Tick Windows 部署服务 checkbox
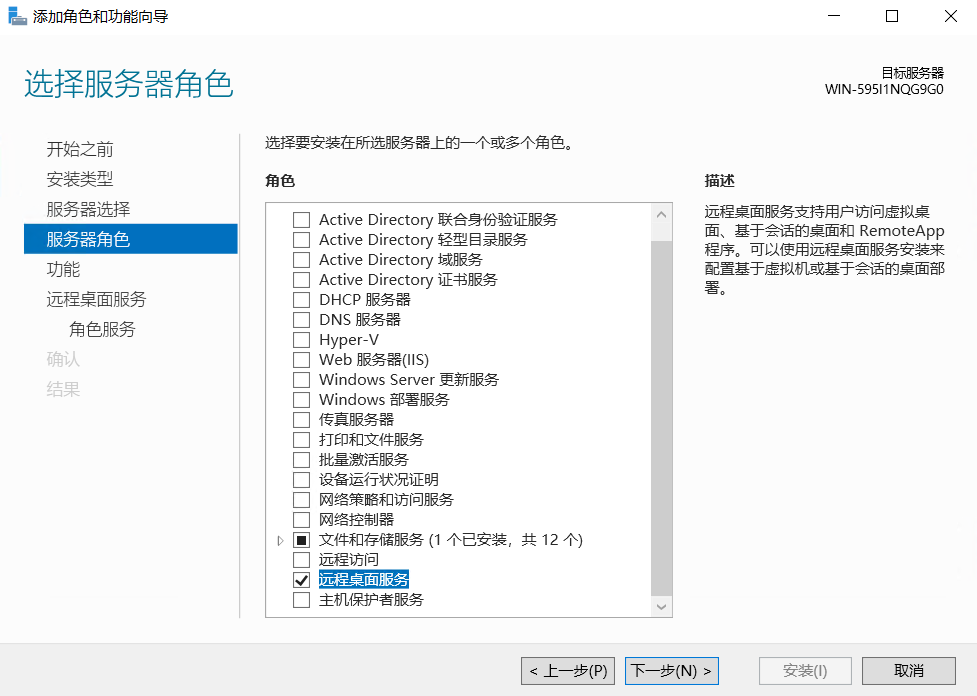Image resolution: width=977 pixels, height=696 pixels. [x=302, y=399]
